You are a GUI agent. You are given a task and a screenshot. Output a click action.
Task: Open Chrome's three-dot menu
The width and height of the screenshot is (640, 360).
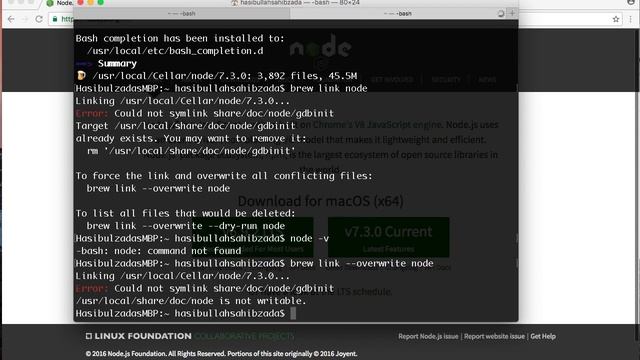tap(631, 19)
